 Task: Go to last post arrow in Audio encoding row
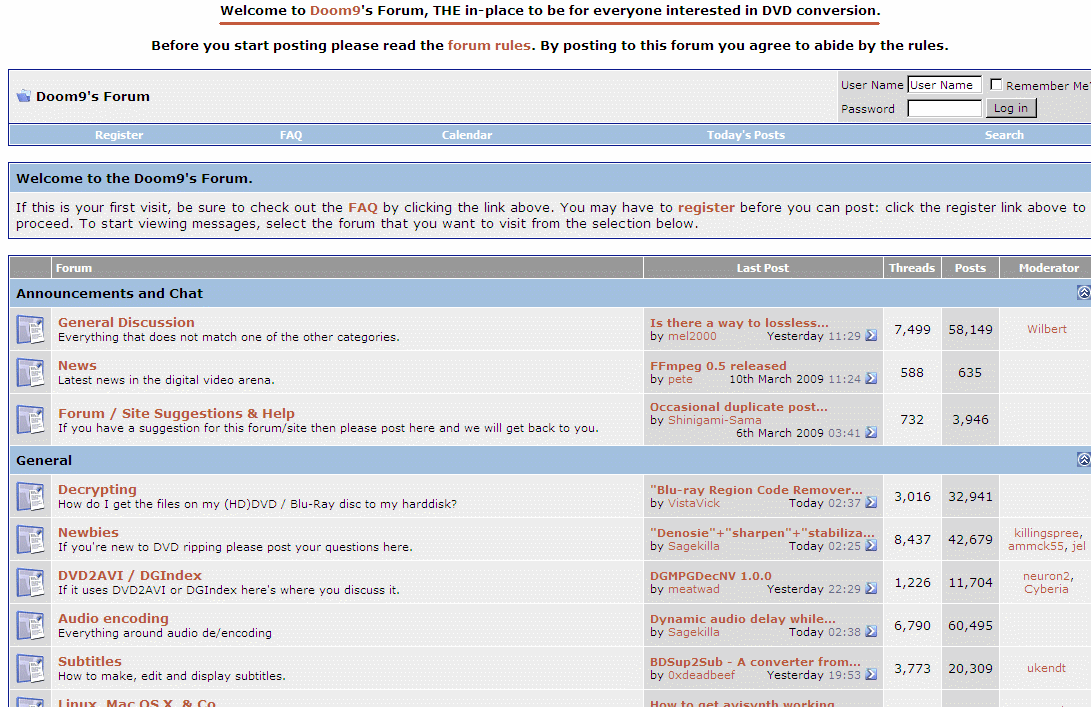pos(871,632)
